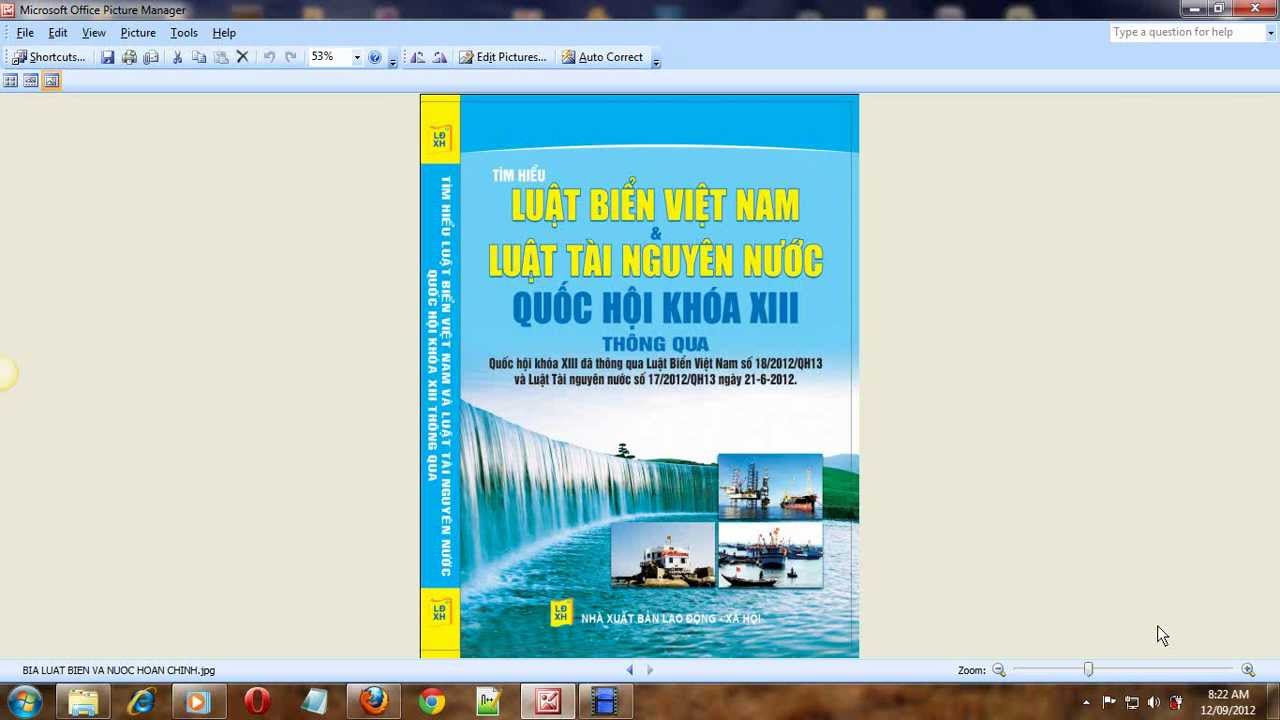Image resolution: width=1280 pixels, height=720 pixels.
Task: Open the Help menu
Action: click(x=224, y=33)
